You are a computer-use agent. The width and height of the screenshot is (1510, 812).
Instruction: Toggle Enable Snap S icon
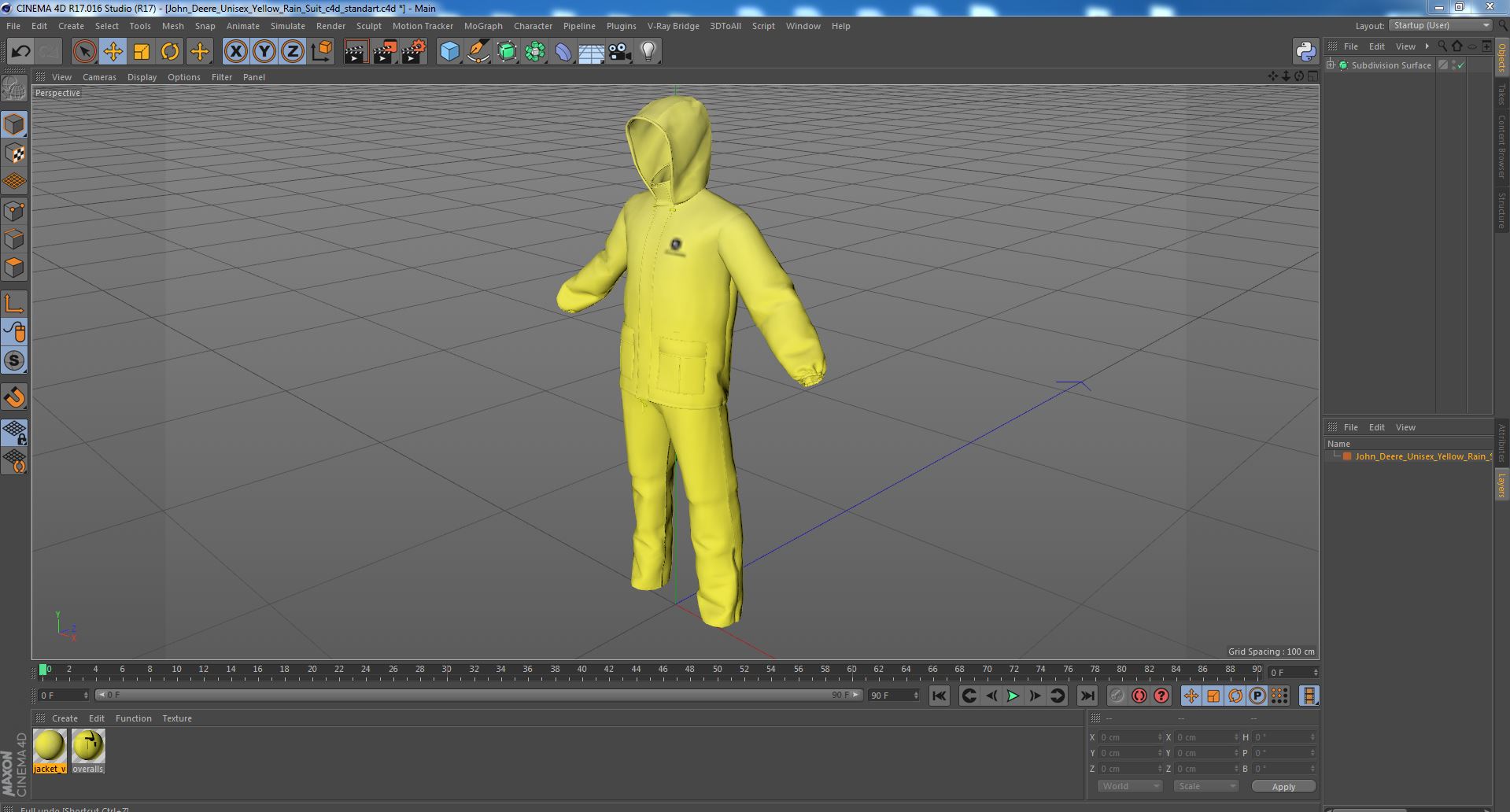[14, 360]
